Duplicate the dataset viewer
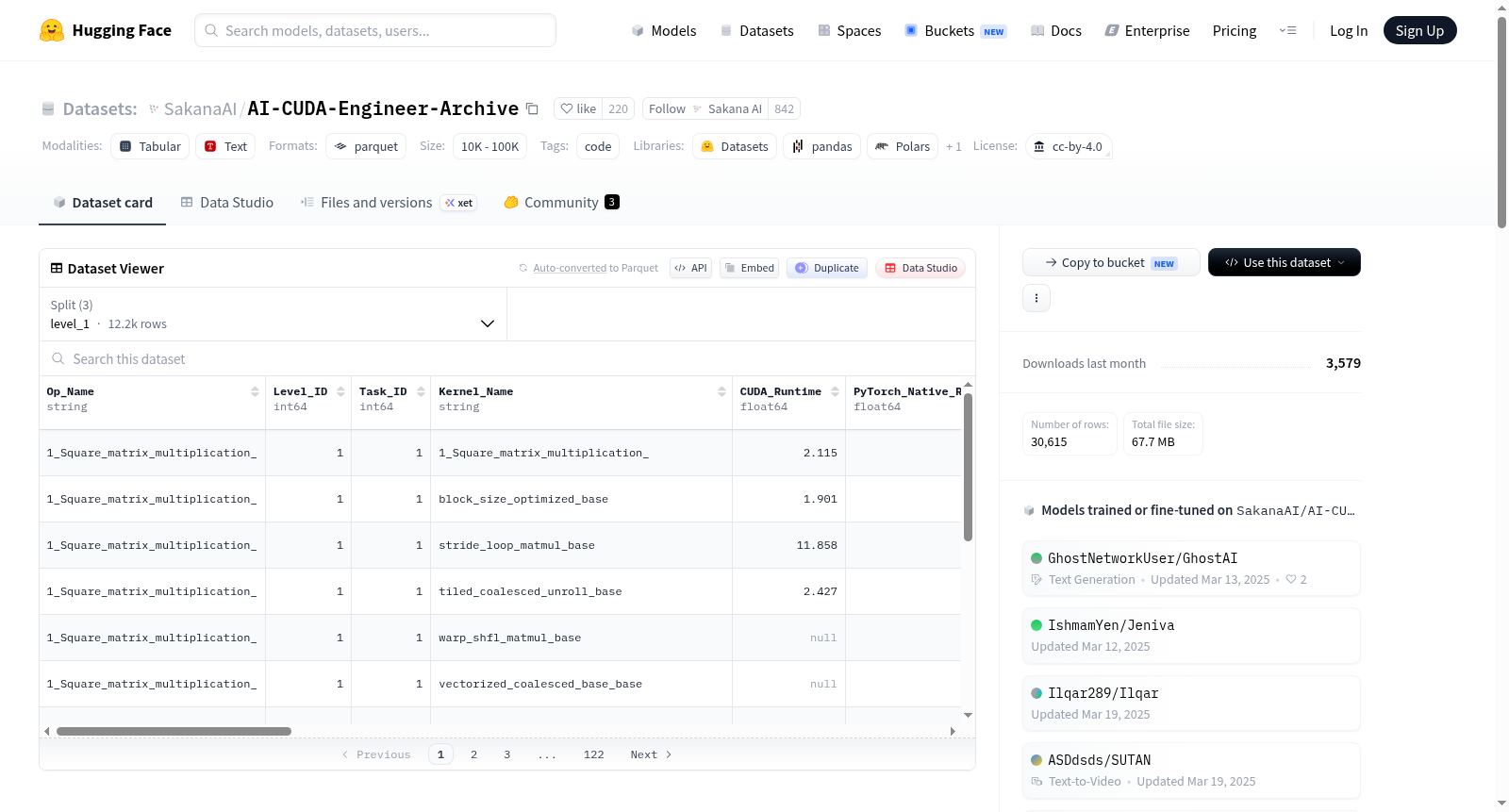Screen dimensions: 1509x812 [827, 268]
